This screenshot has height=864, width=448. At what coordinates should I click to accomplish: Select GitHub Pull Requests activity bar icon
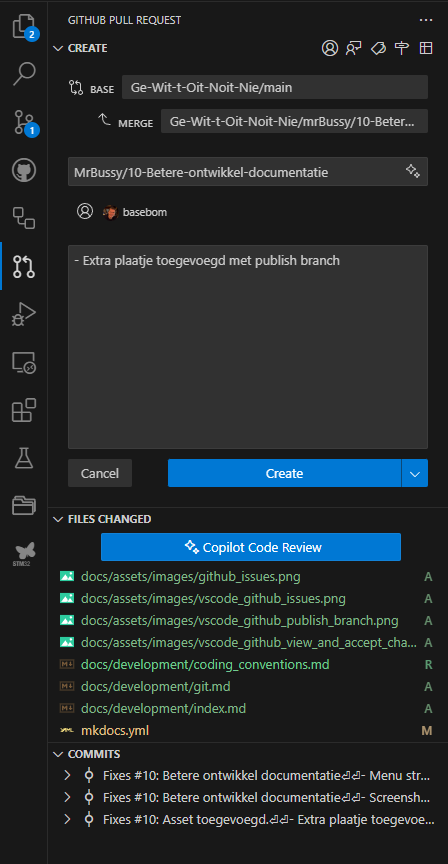[x=24, y=266]
